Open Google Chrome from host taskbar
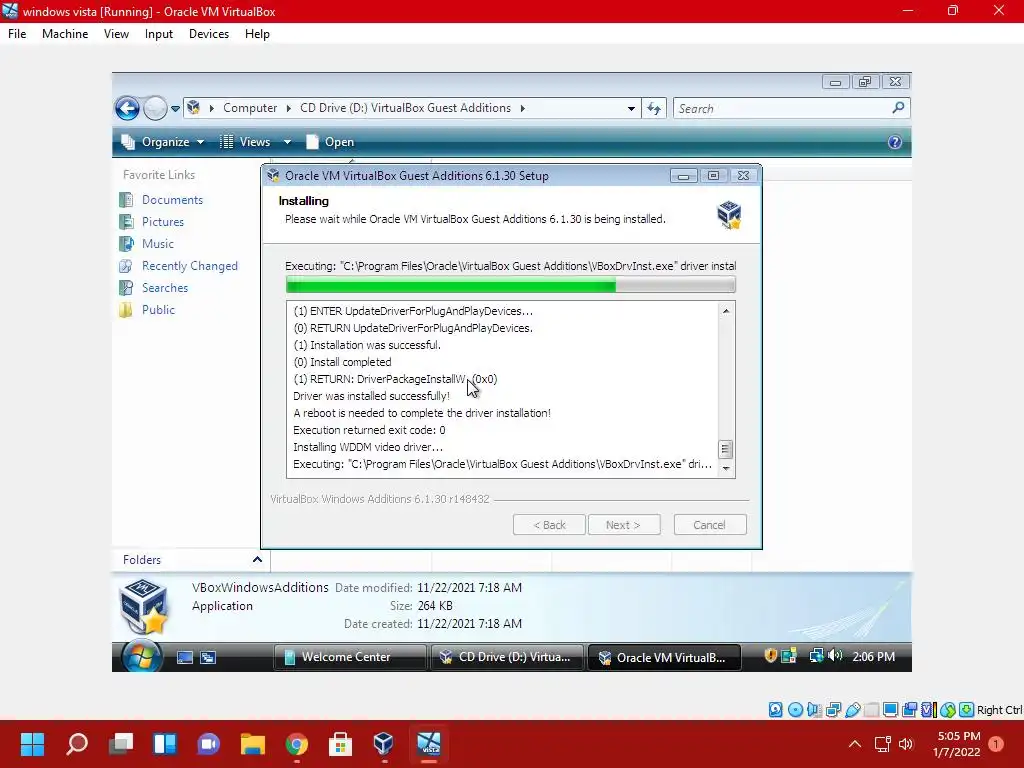 click(x=296, y=744)
